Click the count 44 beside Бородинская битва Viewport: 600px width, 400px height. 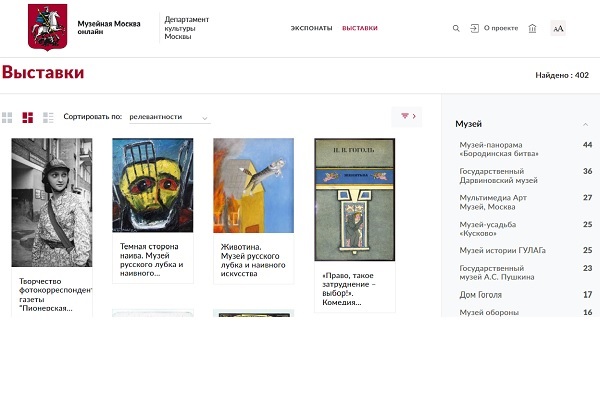click(x=587, y=145)
